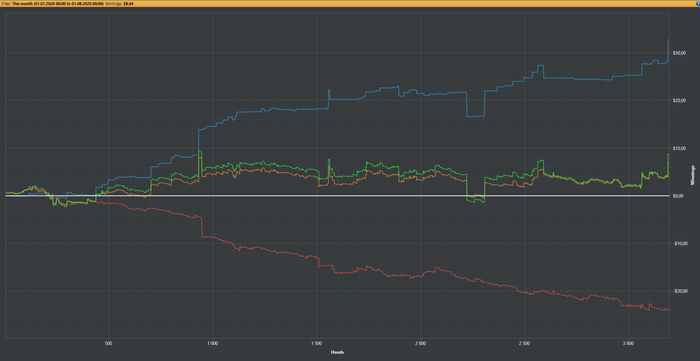The image size is (700, 361).
Task: Click the 1 000 hands axis label
Action: 212,344
